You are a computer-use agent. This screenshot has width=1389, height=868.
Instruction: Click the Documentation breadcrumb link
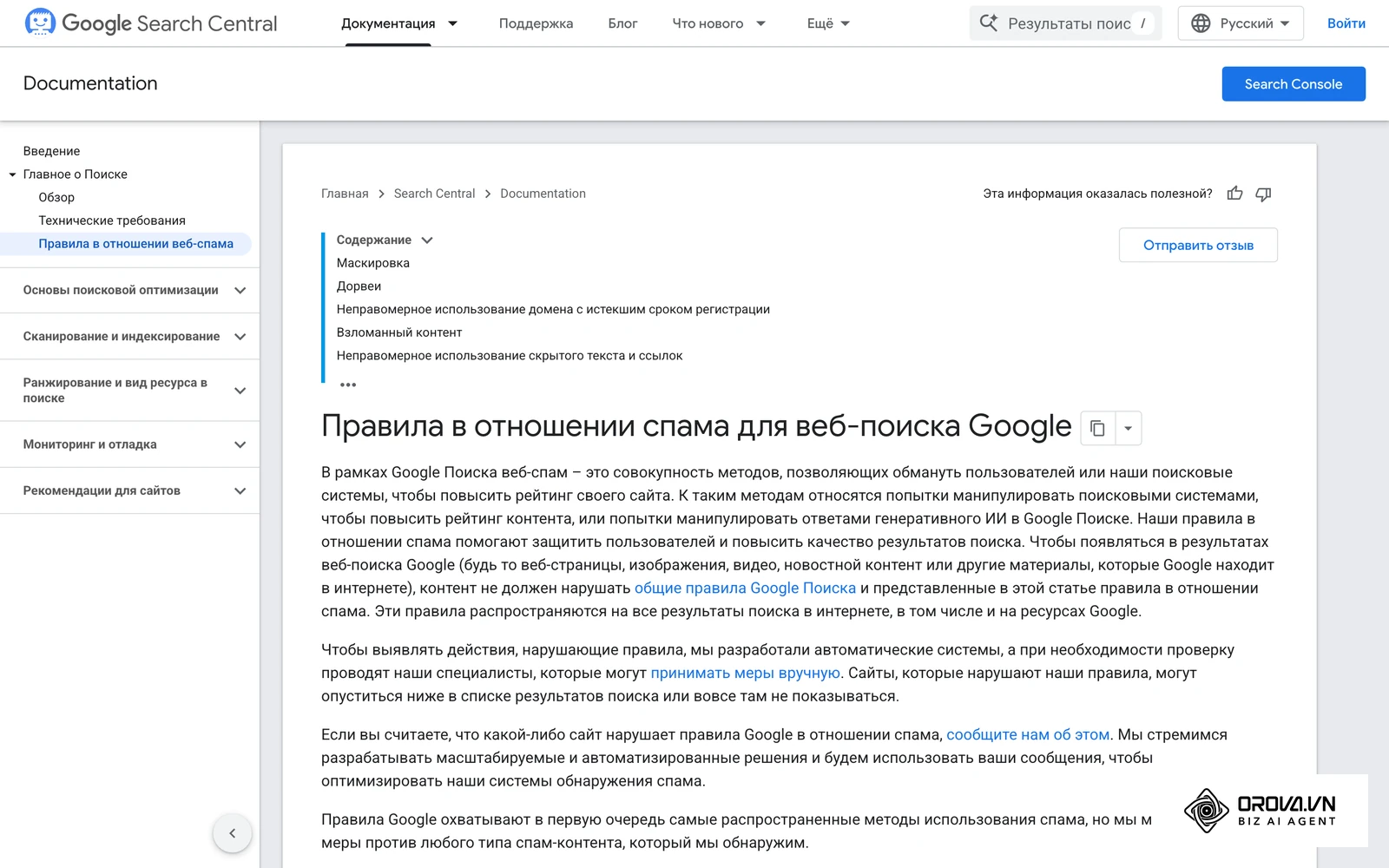tap(543, 194)
